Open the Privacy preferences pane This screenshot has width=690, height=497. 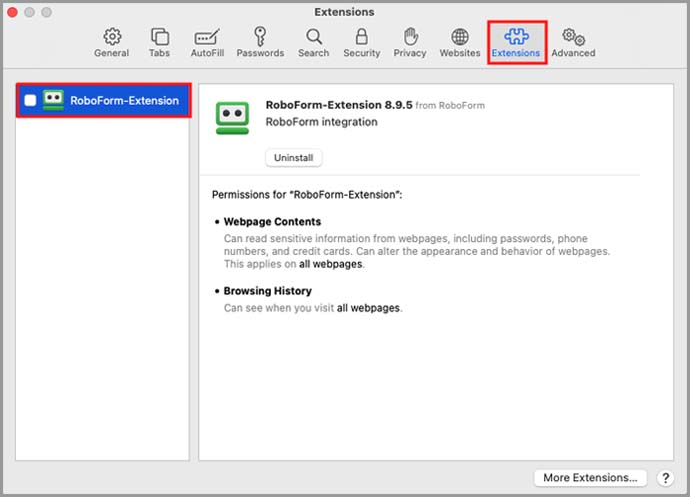point(410,43)
